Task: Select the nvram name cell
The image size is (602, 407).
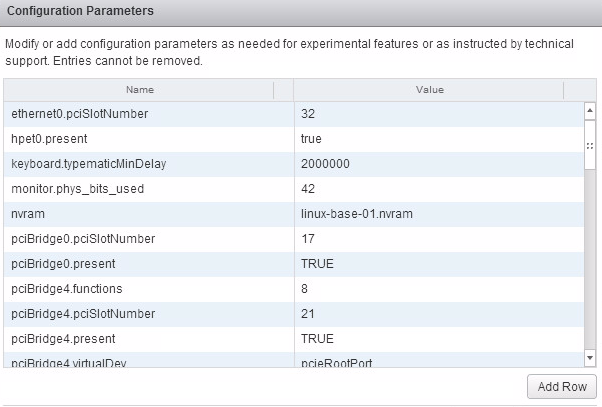Action: (x=28, y=214)
